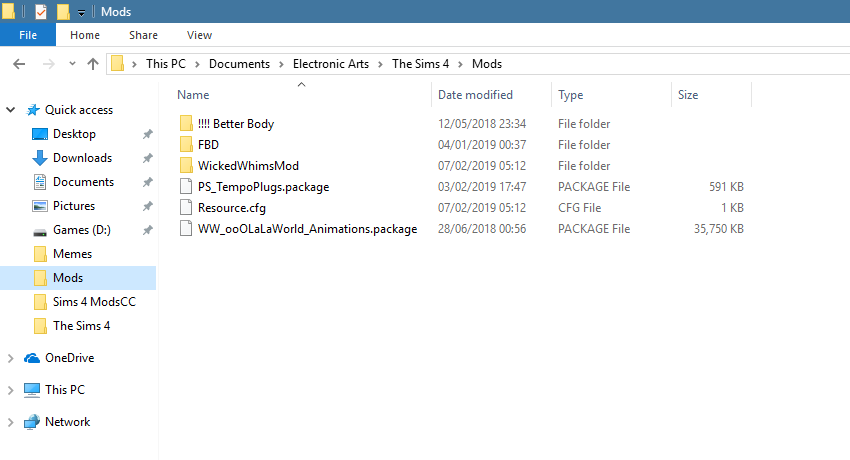Sort files by Size column

[x=688, y=95]
